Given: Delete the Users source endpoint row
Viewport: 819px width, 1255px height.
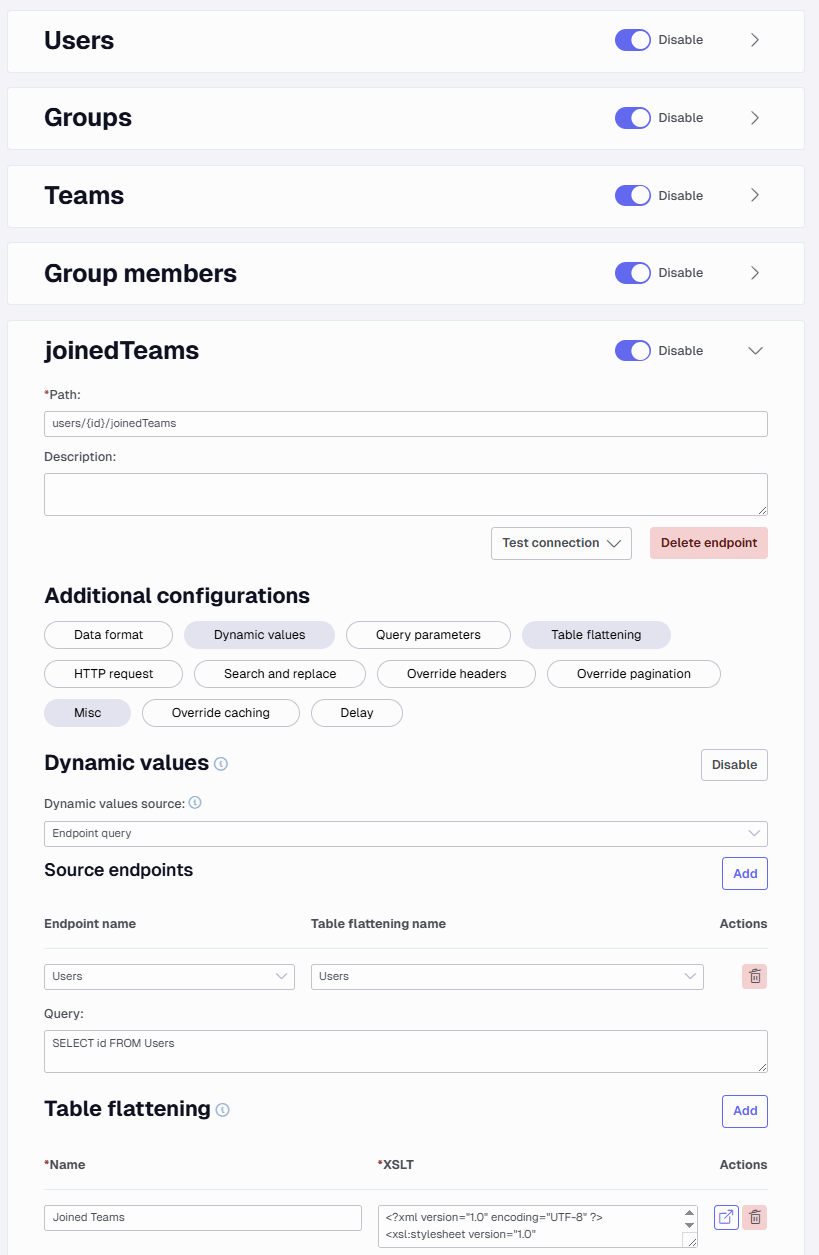Looking at the screenshot, I should click(755, 976).
